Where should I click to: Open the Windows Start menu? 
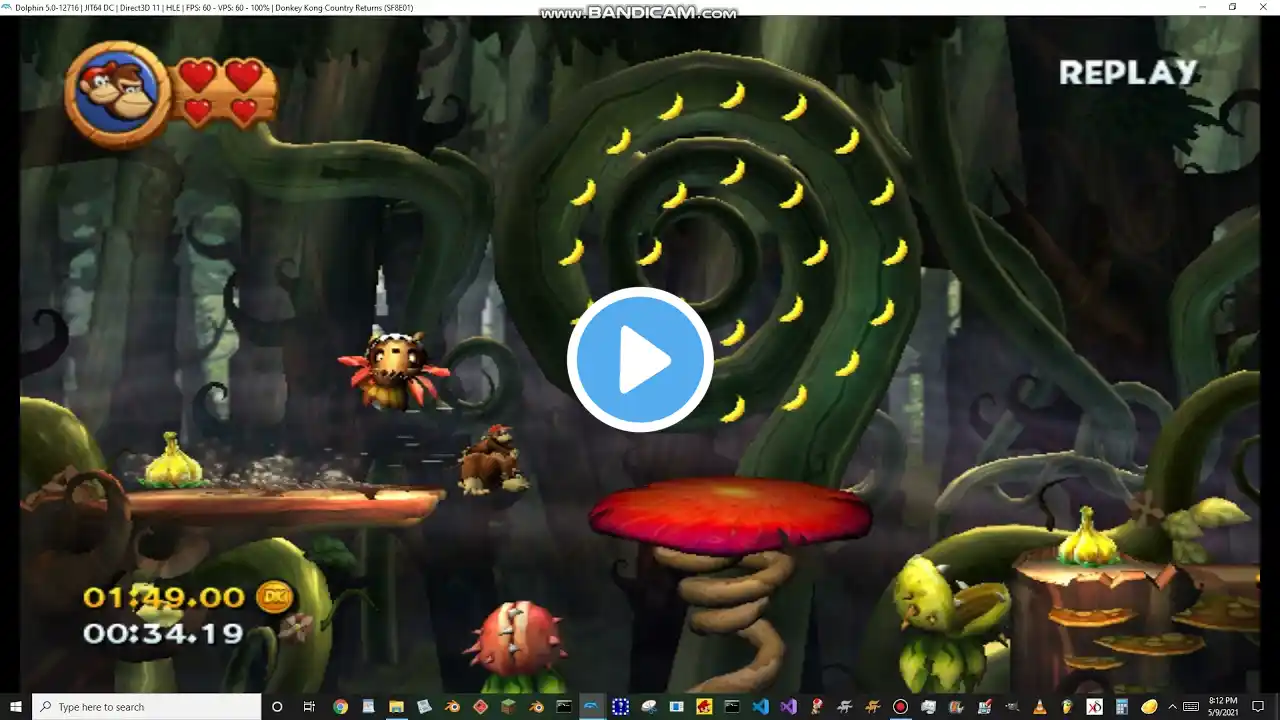tap(15, 707)
